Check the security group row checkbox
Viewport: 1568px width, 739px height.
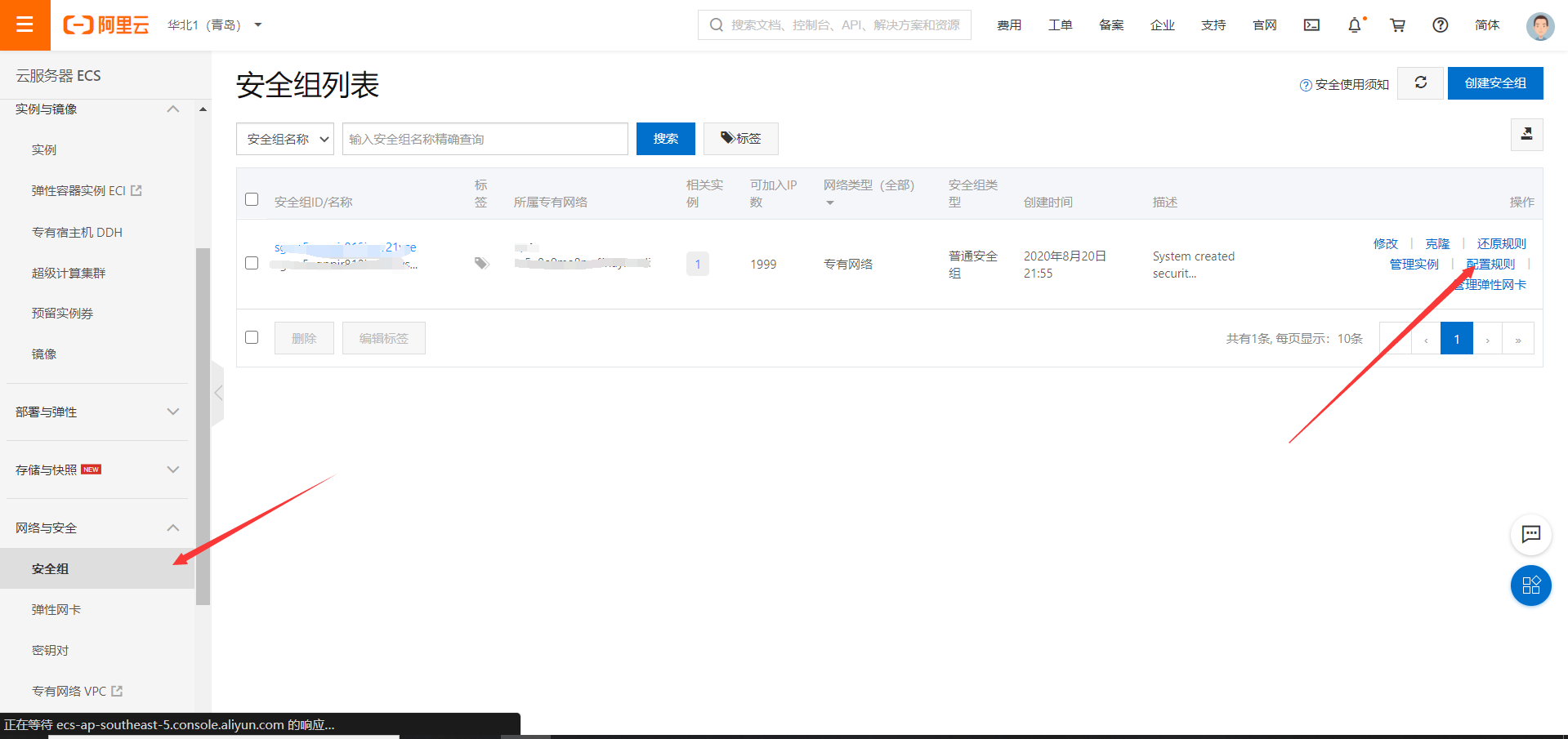[x=252, y=263]
